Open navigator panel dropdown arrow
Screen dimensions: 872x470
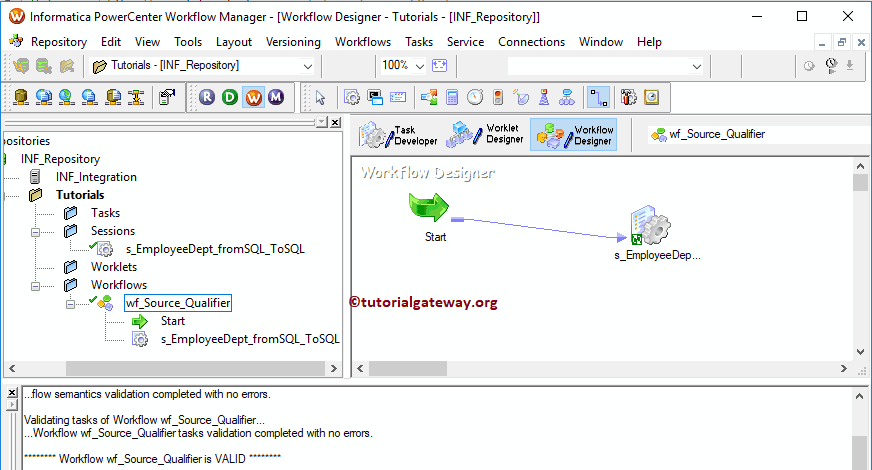(x=322, y=122)
